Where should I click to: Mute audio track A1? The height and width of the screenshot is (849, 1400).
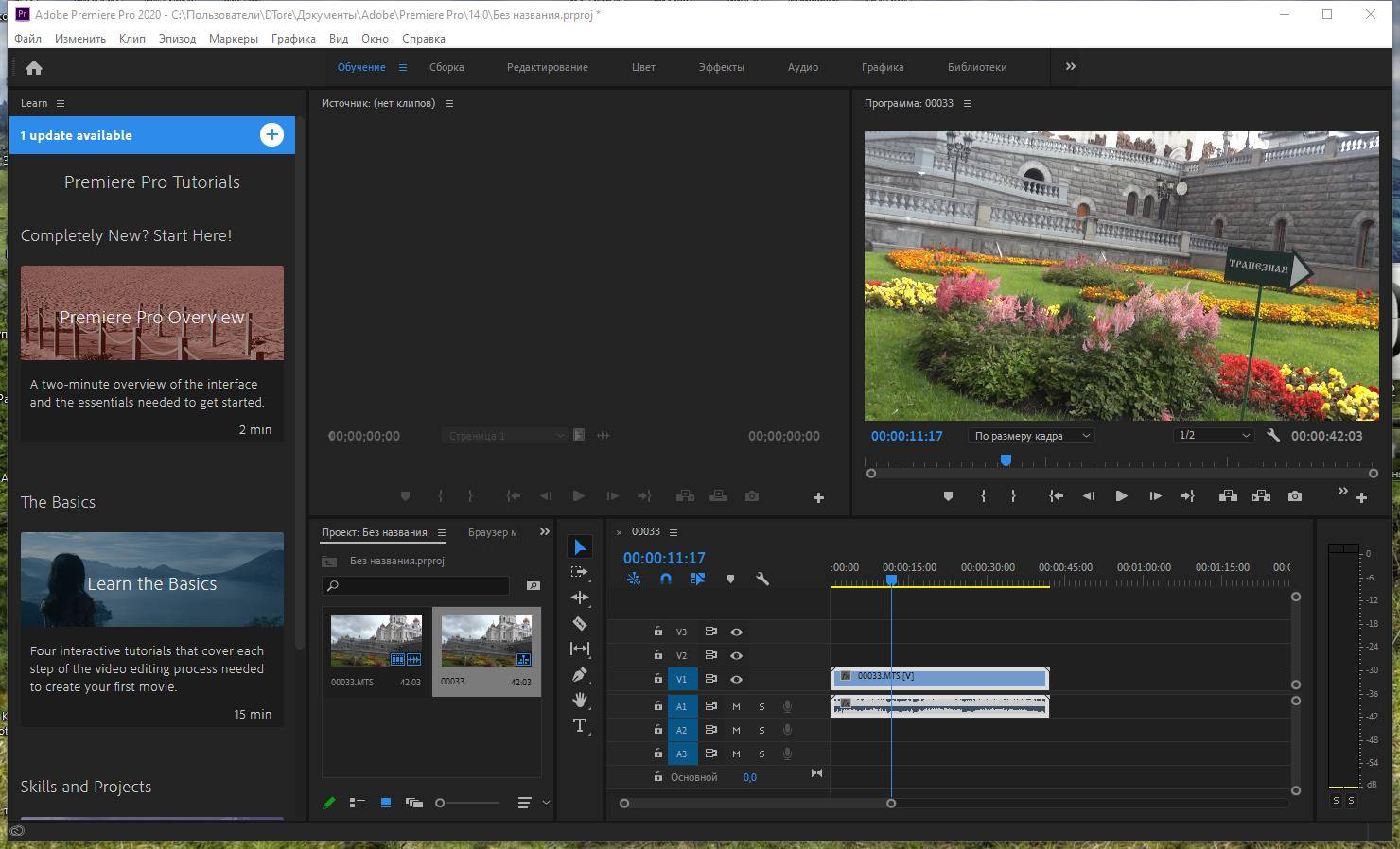tap(736, 706)
